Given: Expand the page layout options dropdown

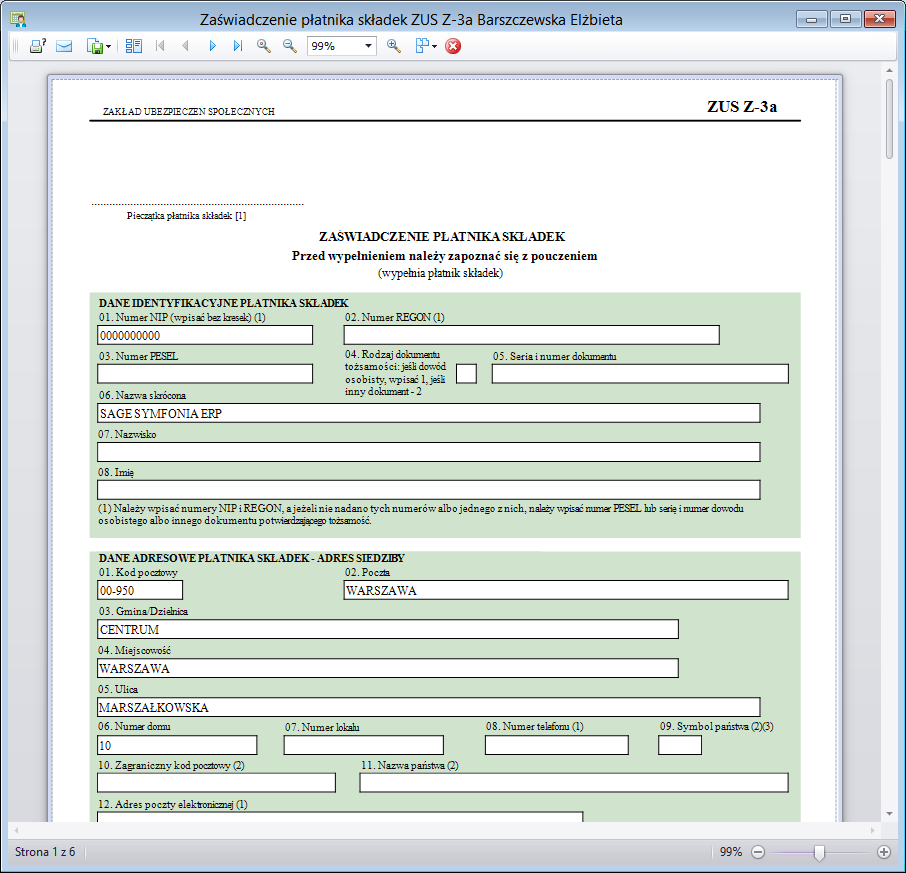Looking at the screenshot, I should [x=434, y=46].
